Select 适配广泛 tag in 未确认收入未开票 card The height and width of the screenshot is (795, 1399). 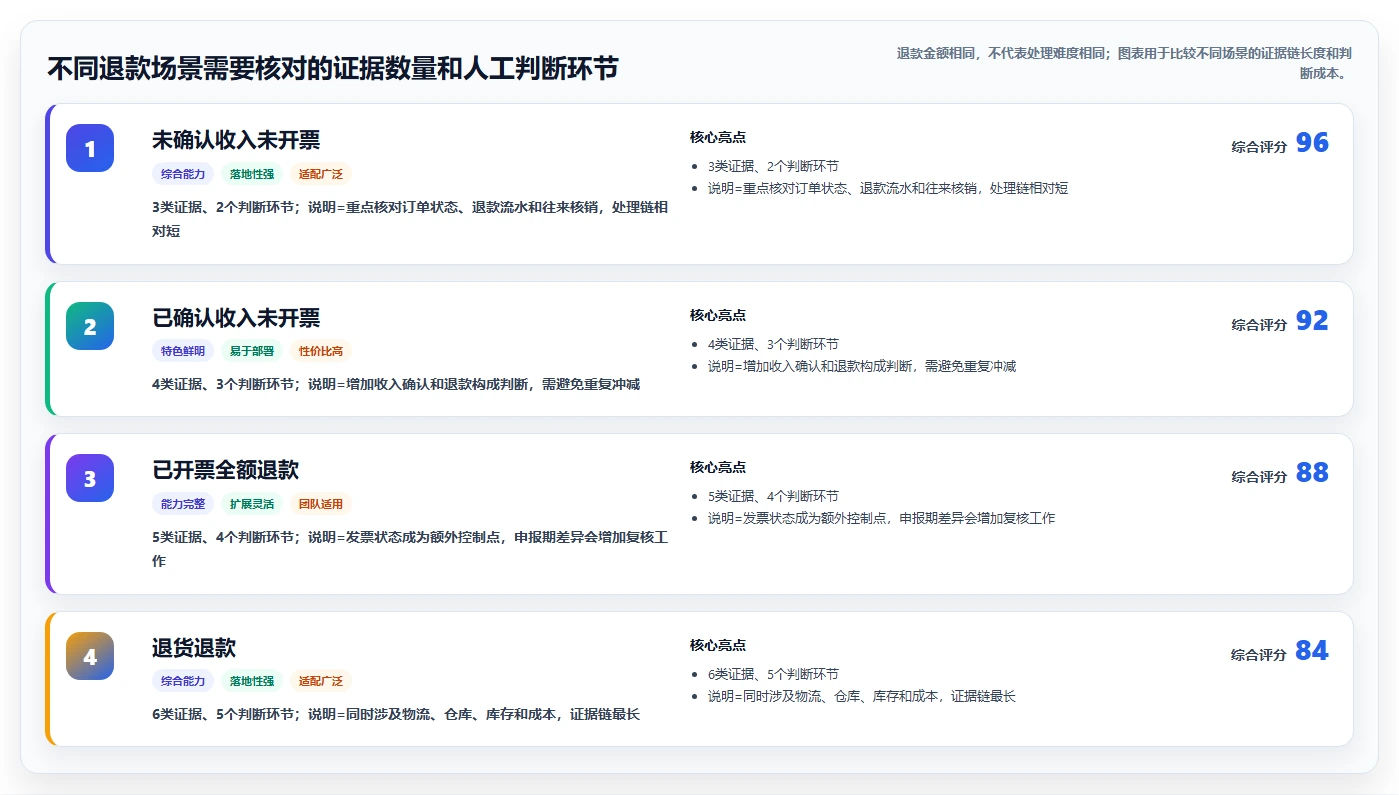[x=321, y=174]
